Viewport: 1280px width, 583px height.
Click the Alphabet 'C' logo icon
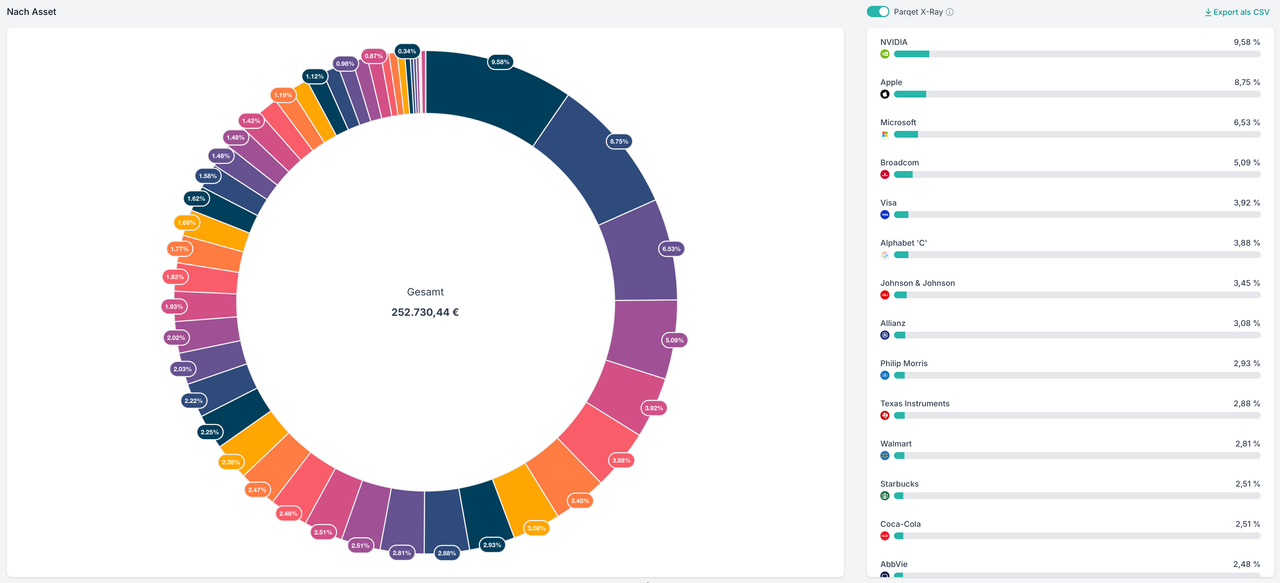tap(885, 255)
